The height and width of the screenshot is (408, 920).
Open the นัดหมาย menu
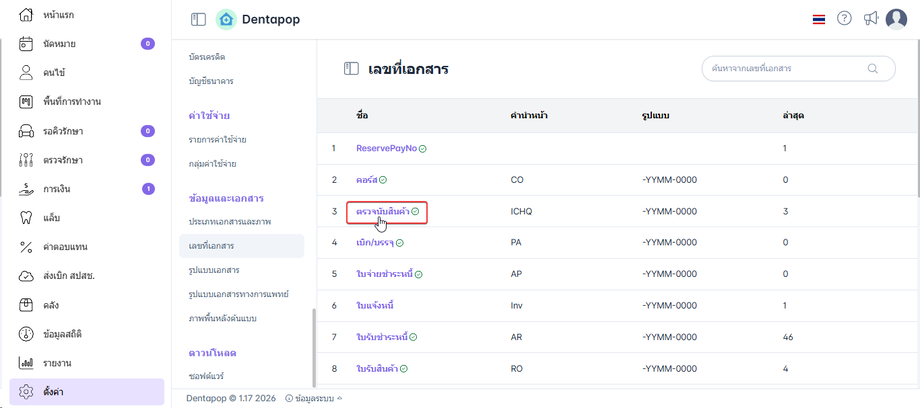pos(60,44)
